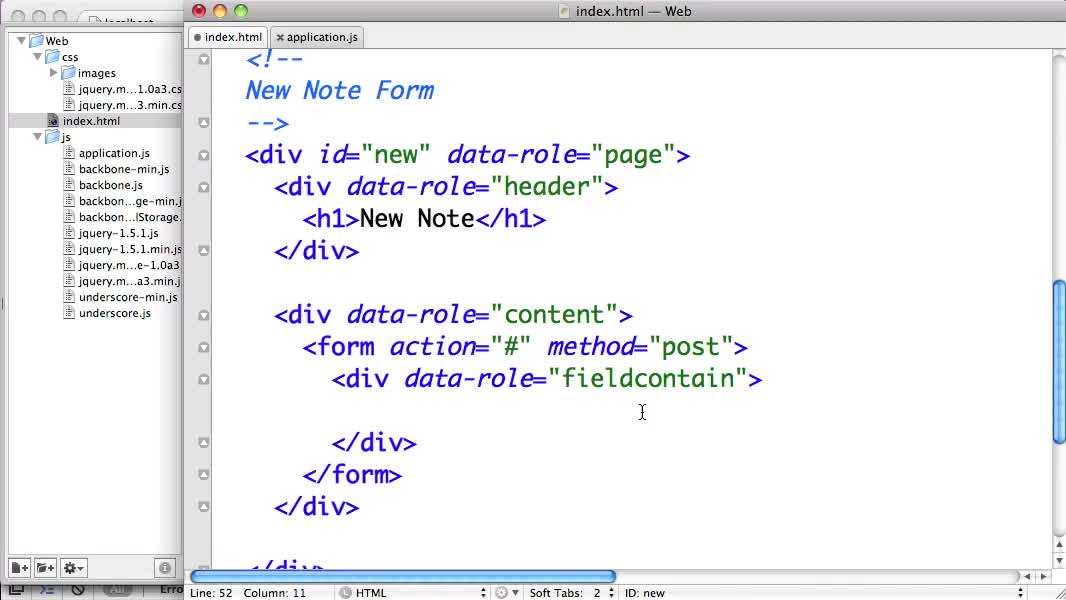Create a new folder using the add-folder icon

click(44, 567)
